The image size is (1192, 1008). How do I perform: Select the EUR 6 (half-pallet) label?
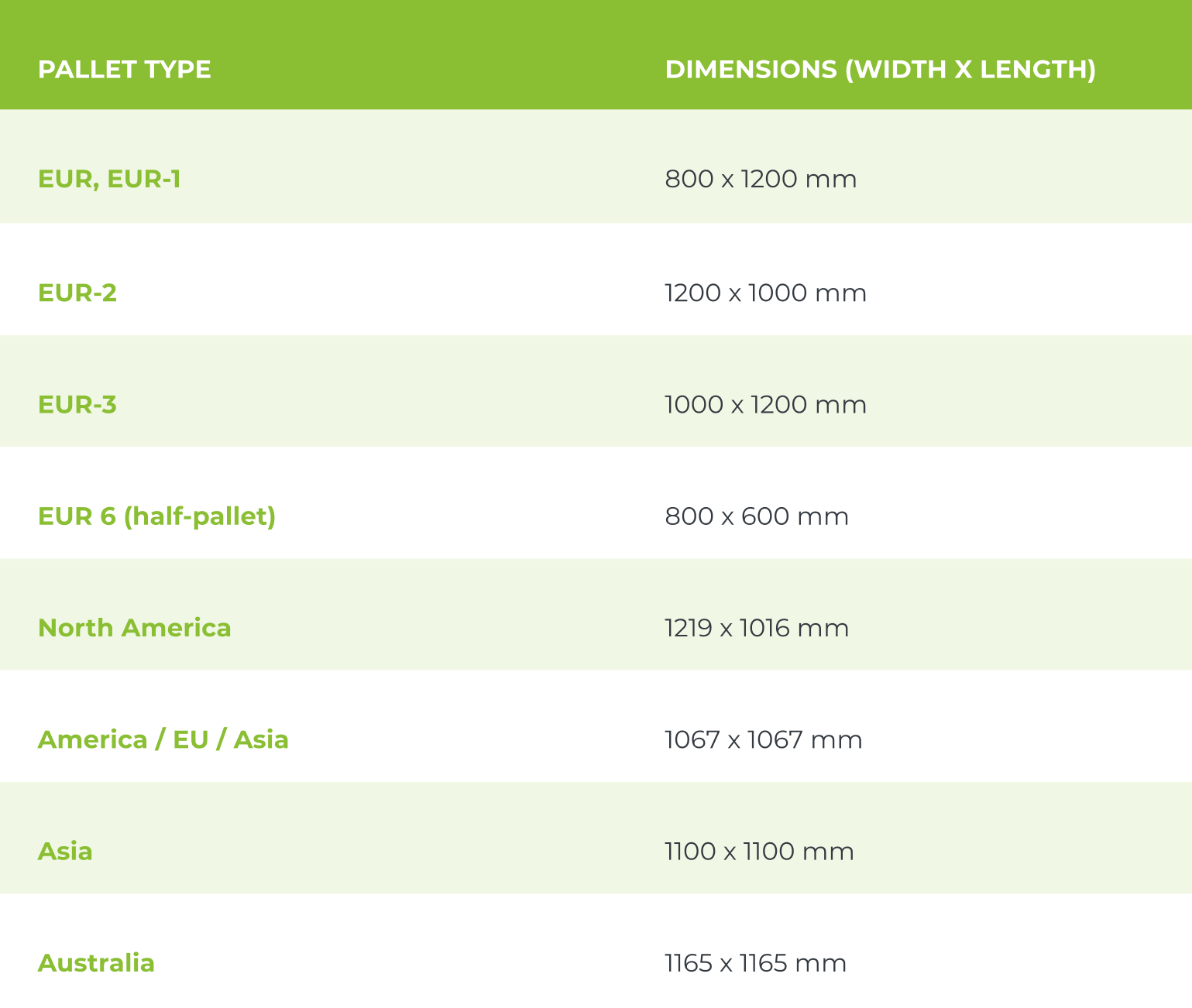click(156, 516)
